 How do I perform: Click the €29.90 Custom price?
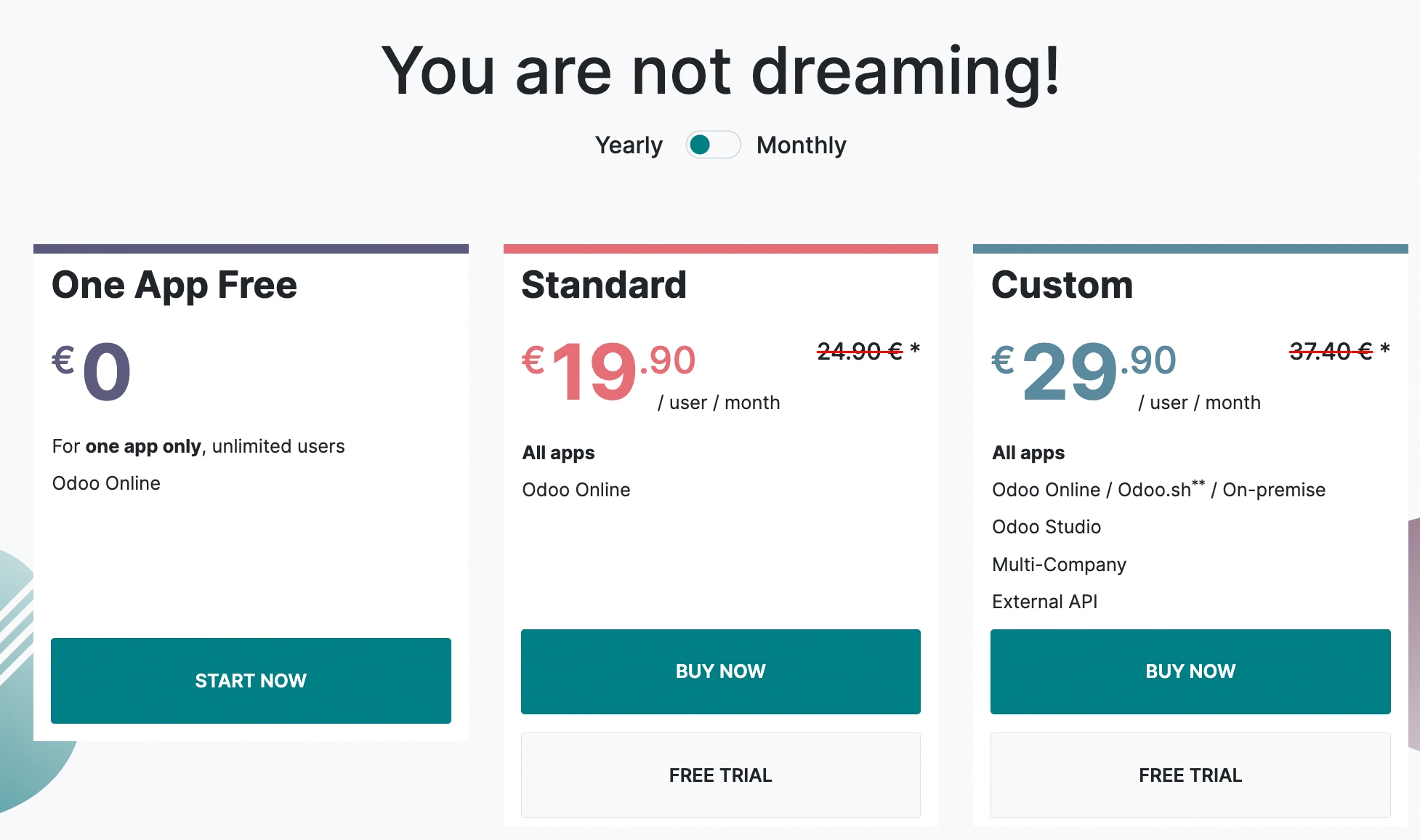click(1084, 371)
